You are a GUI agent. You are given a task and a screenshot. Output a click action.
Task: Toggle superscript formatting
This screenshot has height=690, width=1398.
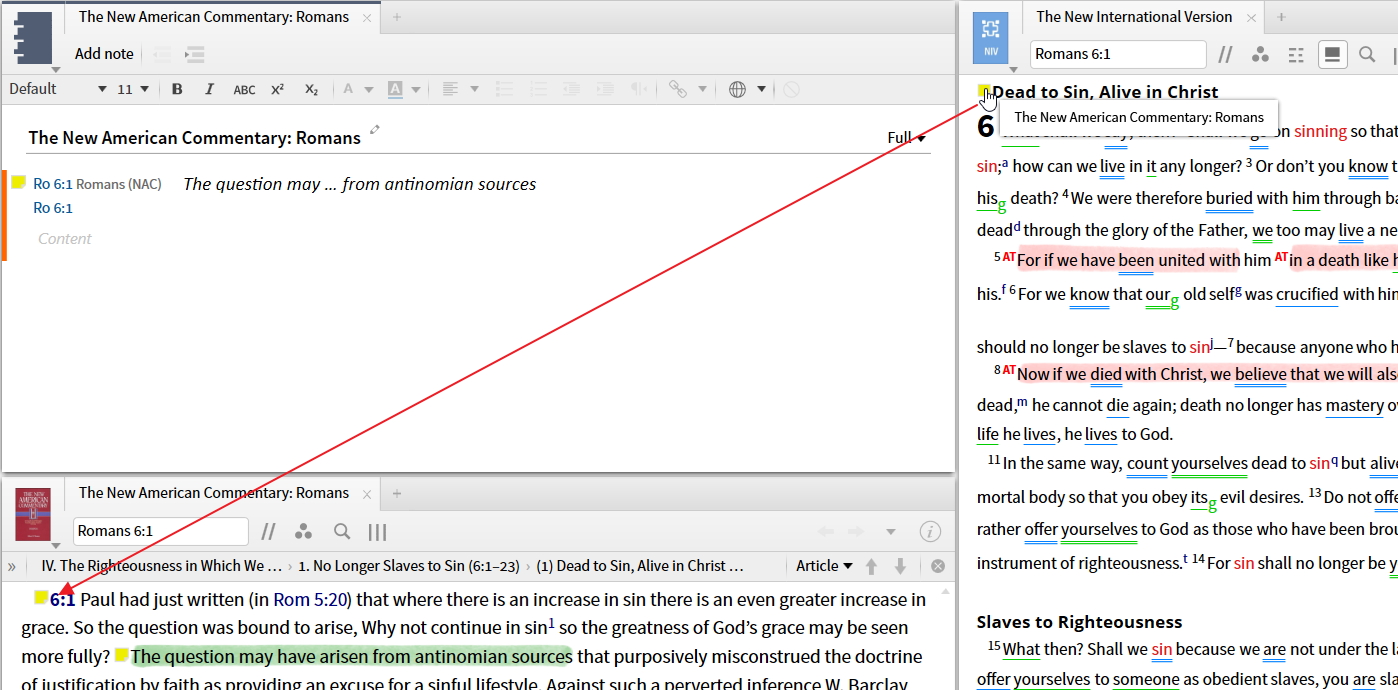pos(277,89)
